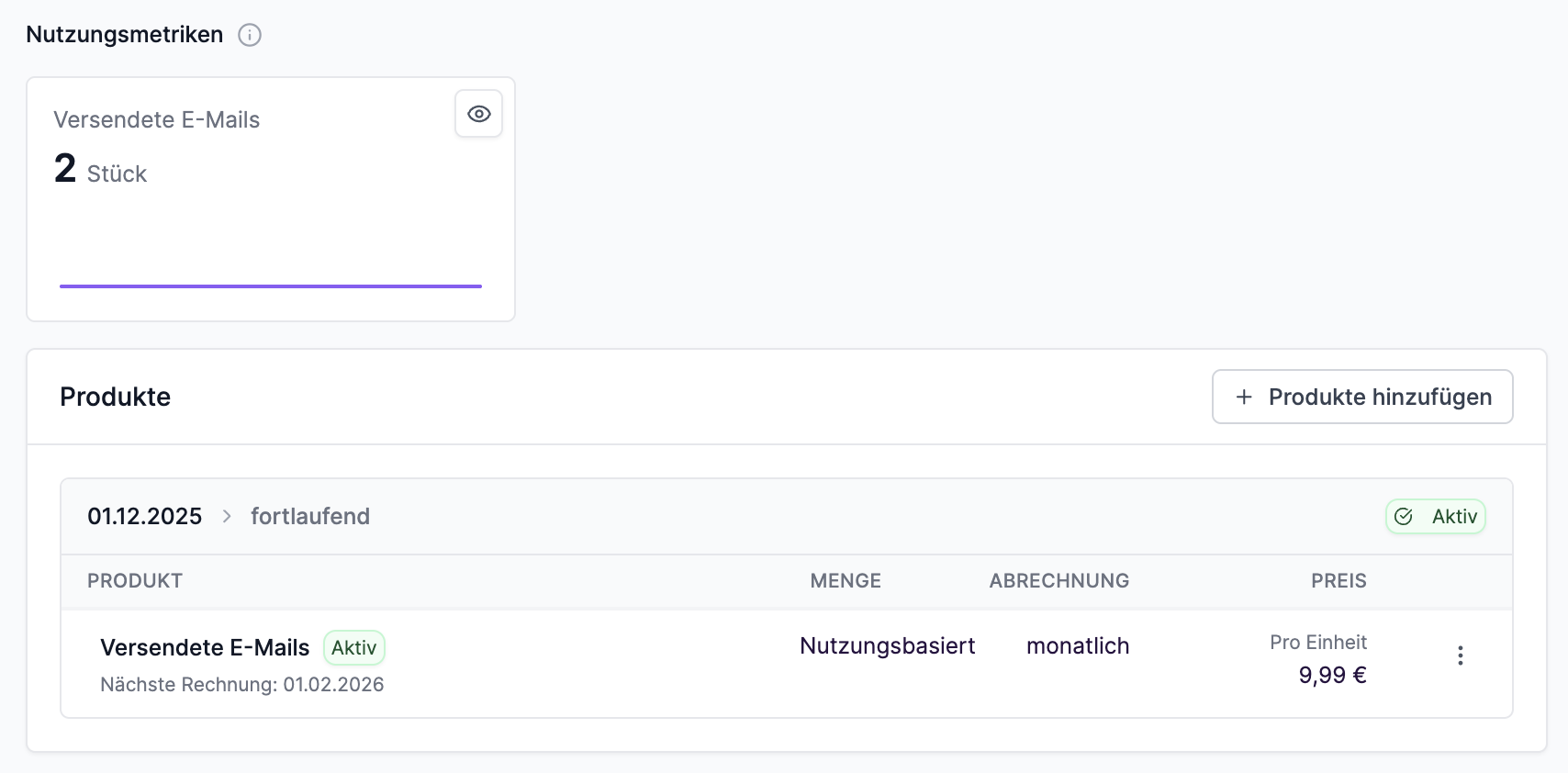The width and height of the screenshot is (1568, 773).
Task: Click the 9,99 € price value
Action: click(1332, 675)
